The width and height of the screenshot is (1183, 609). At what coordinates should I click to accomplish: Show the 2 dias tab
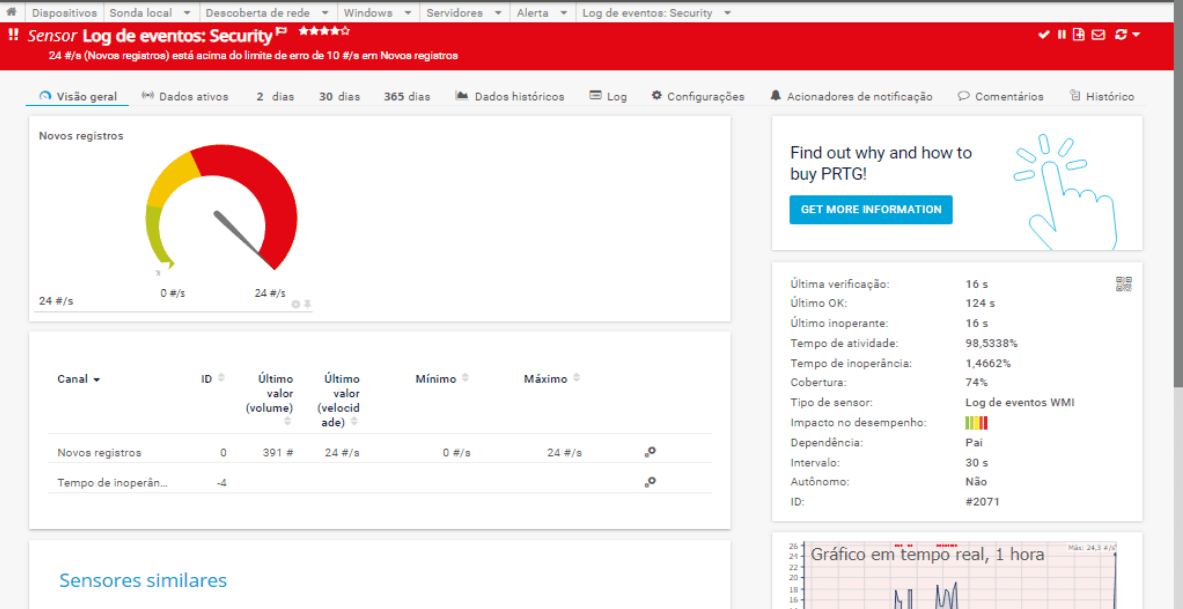coord(275,97)
